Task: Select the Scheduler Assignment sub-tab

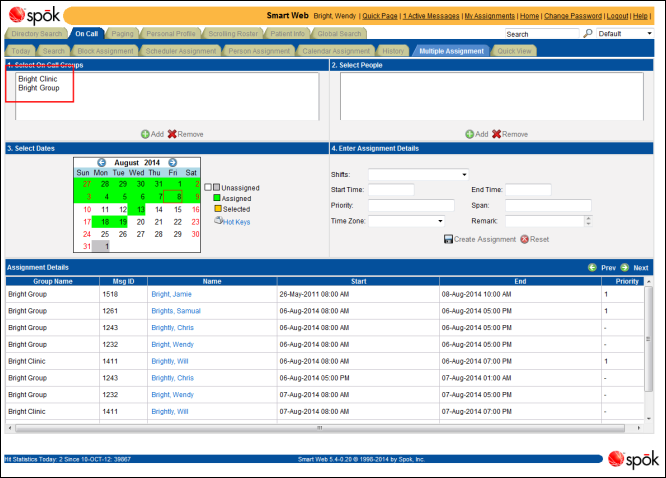Action: (x=181, y=51)
